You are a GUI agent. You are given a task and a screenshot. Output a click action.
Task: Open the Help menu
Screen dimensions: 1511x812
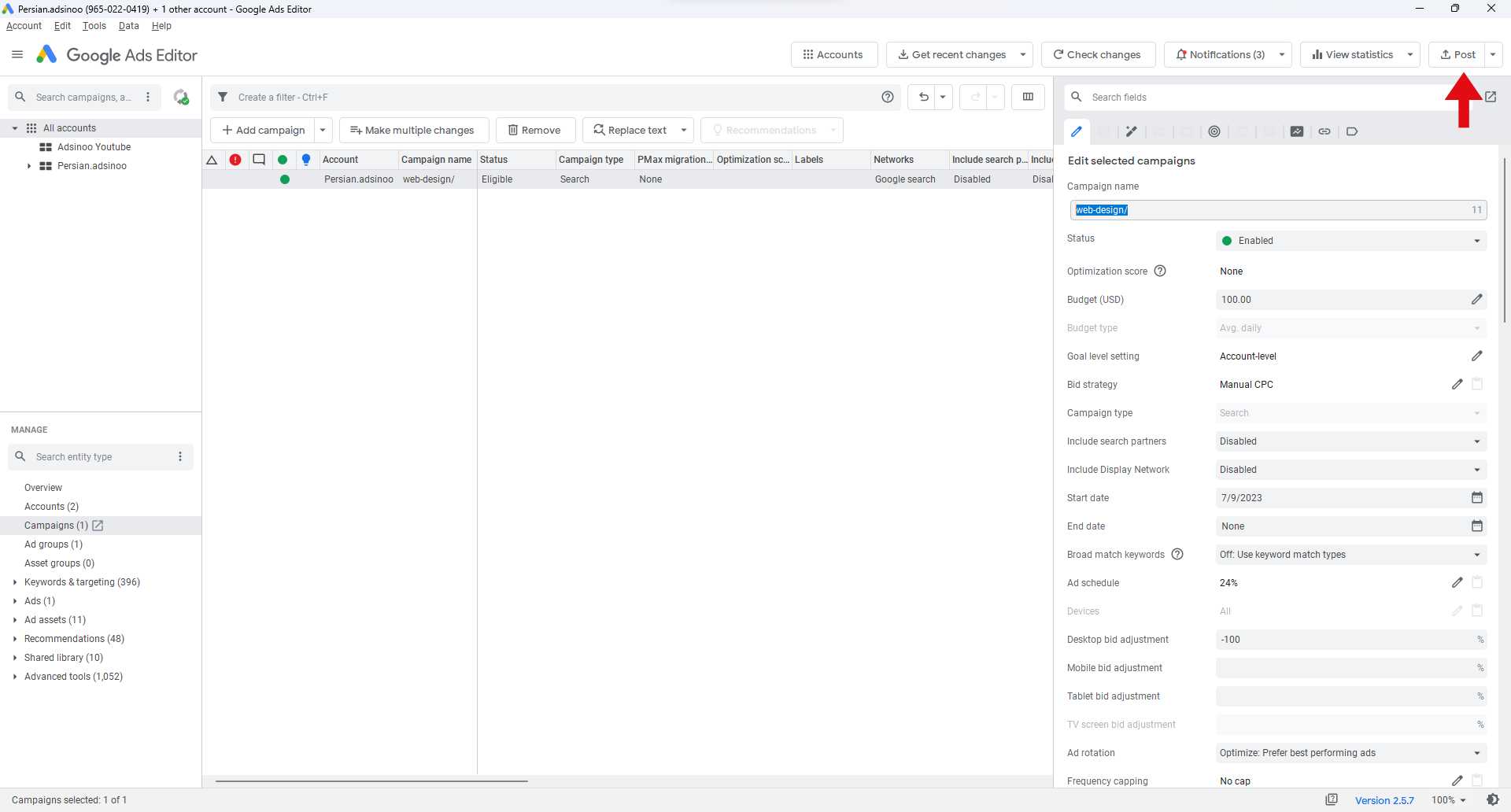click(161, 26)
